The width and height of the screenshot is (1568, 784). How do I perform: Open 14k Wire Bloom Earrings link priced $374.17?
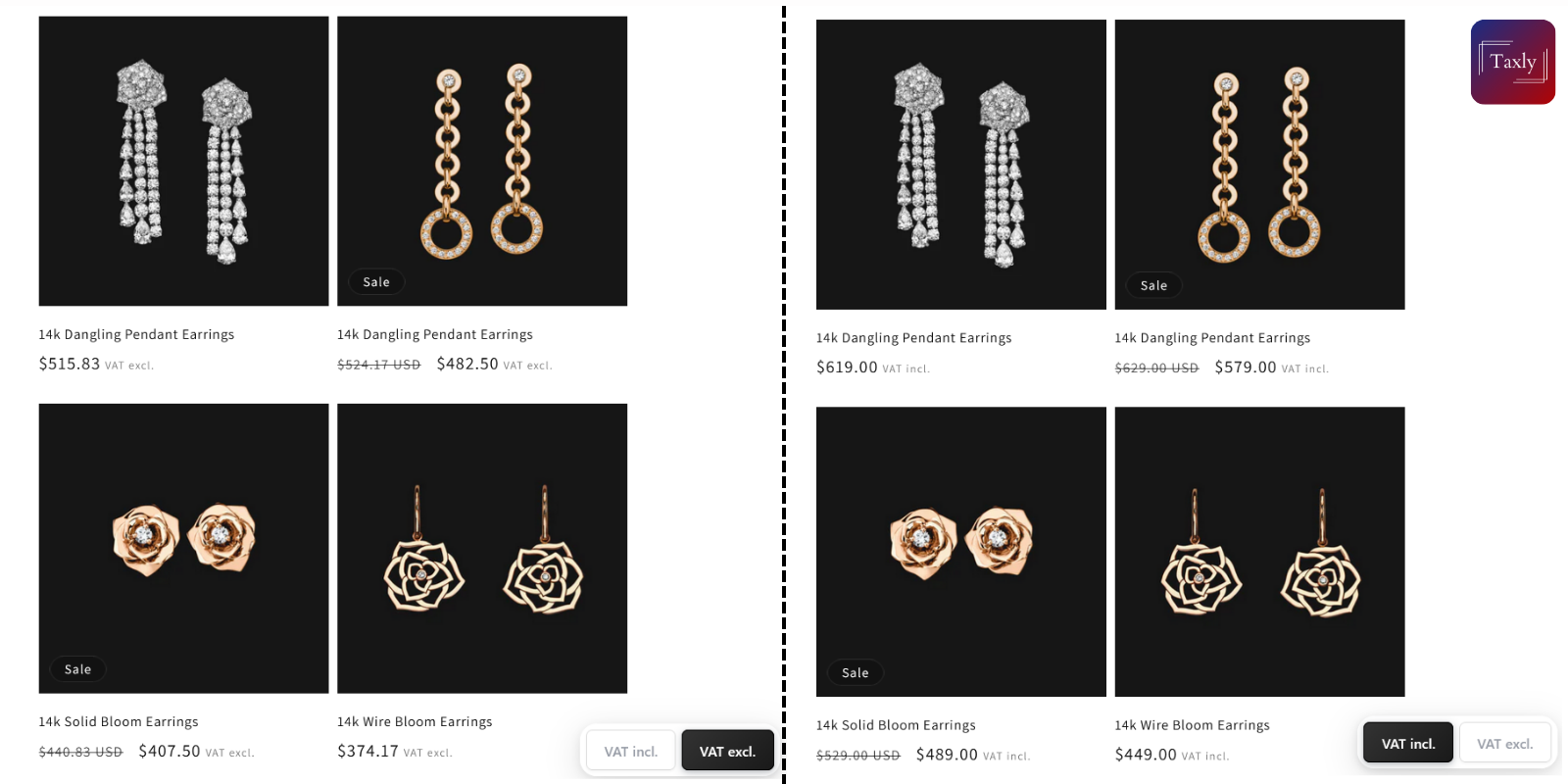(x=415, y=721)
